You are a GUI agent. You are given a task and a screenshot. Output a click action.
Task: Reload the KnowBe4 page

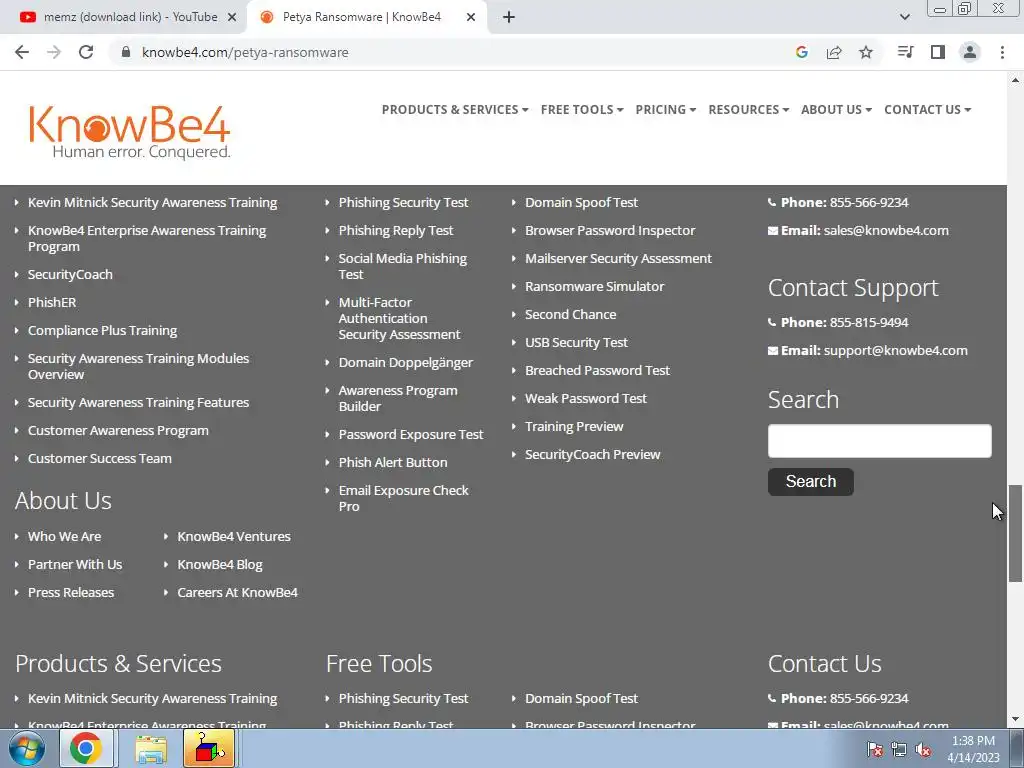click(x=86, y=52)
